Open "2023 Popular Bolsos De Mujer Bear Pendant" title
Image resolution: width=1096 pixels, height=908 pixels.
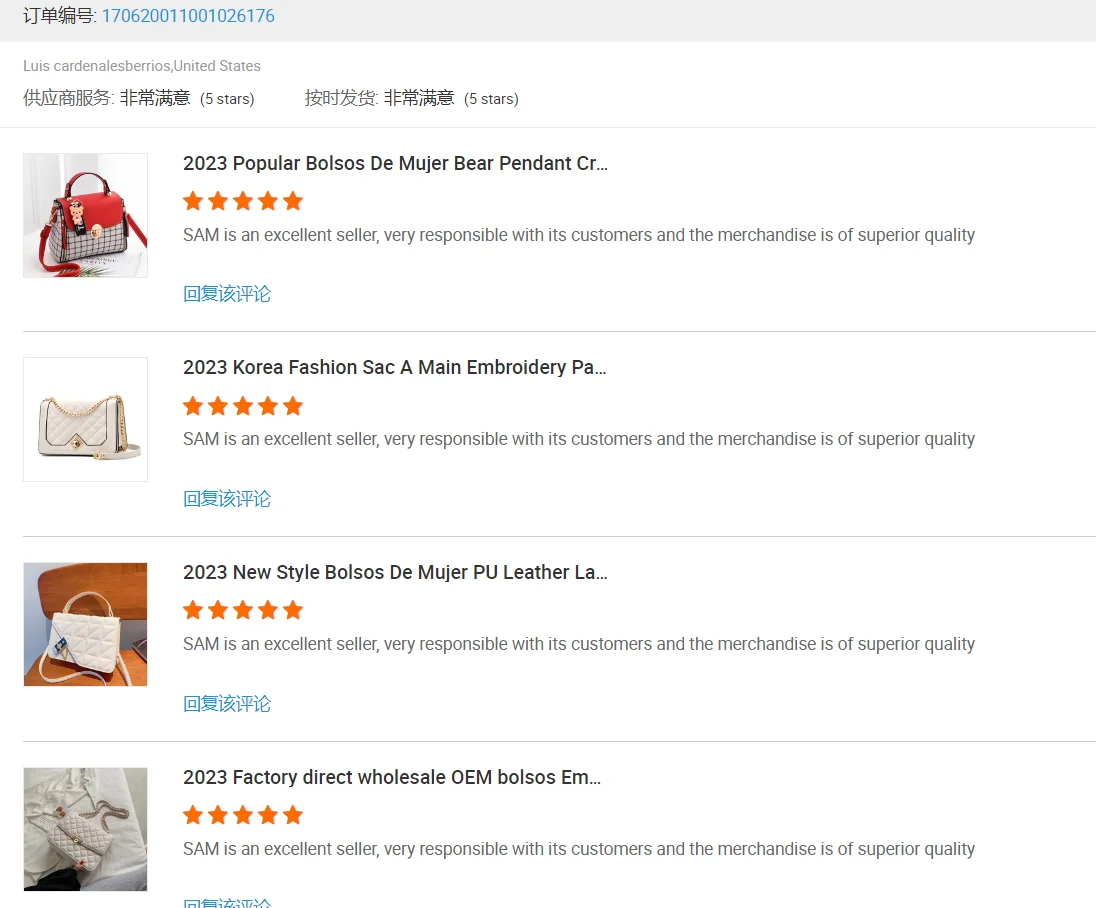[395, 163]
